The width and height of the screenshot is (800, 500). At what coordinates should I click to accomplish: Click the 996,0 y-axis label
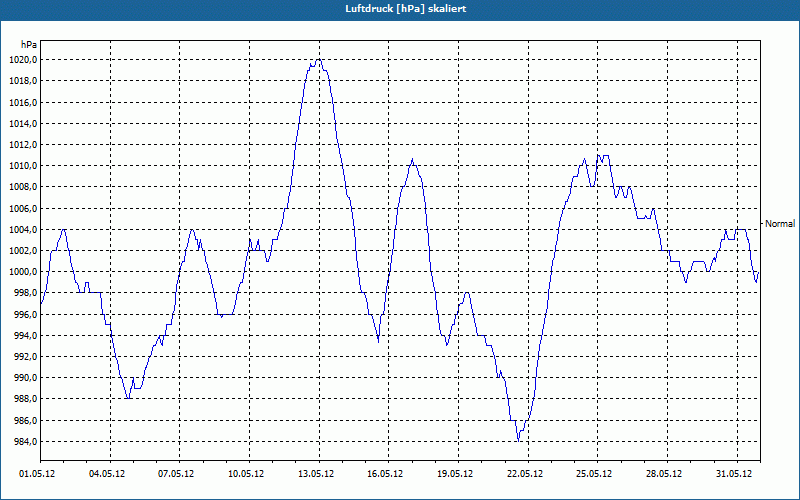pos(24,314)
